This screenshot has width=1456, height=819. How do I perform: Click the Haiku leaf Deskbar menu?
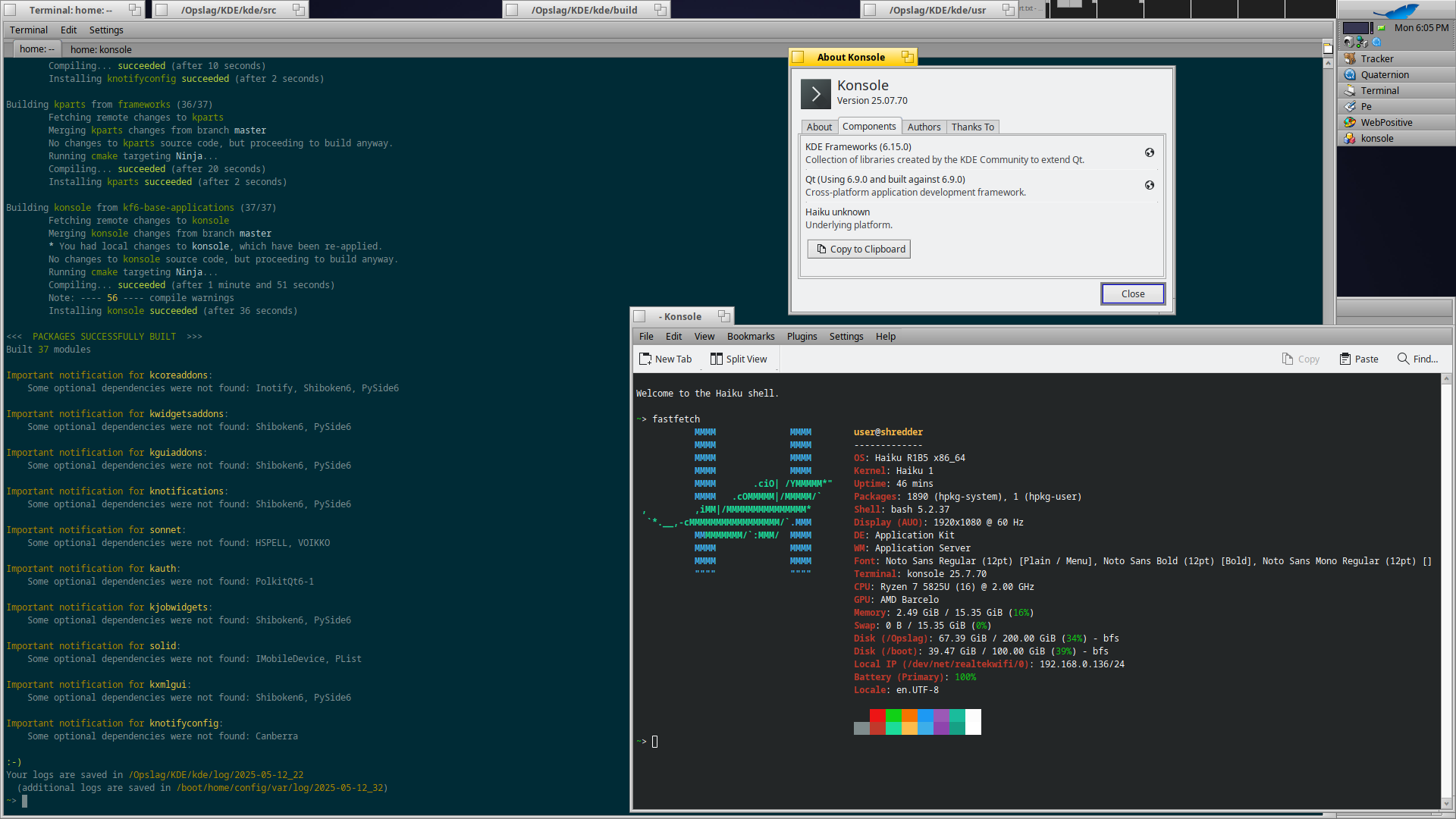tap(1397, 11)
